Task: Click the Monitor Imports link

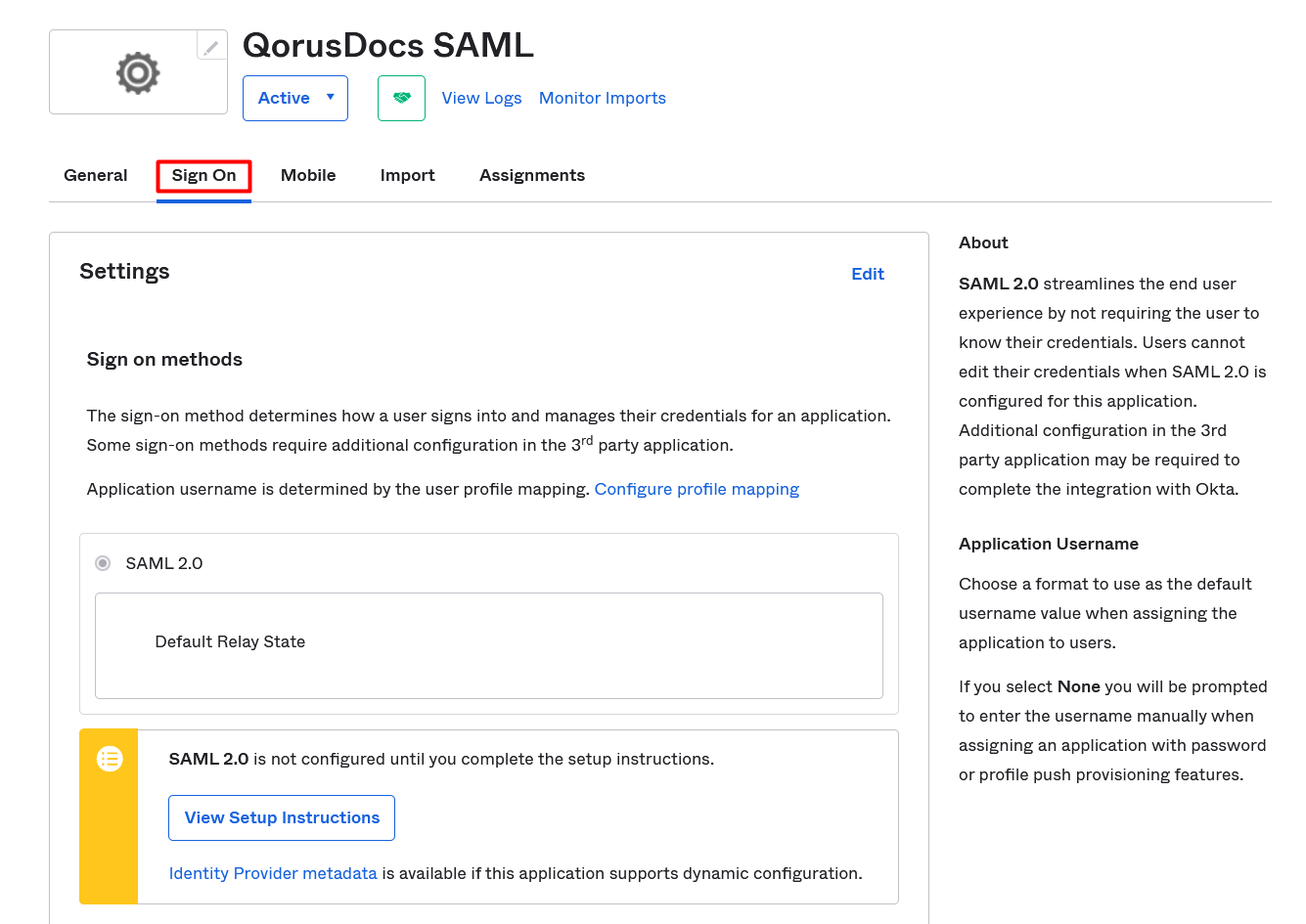Action: 603,98
